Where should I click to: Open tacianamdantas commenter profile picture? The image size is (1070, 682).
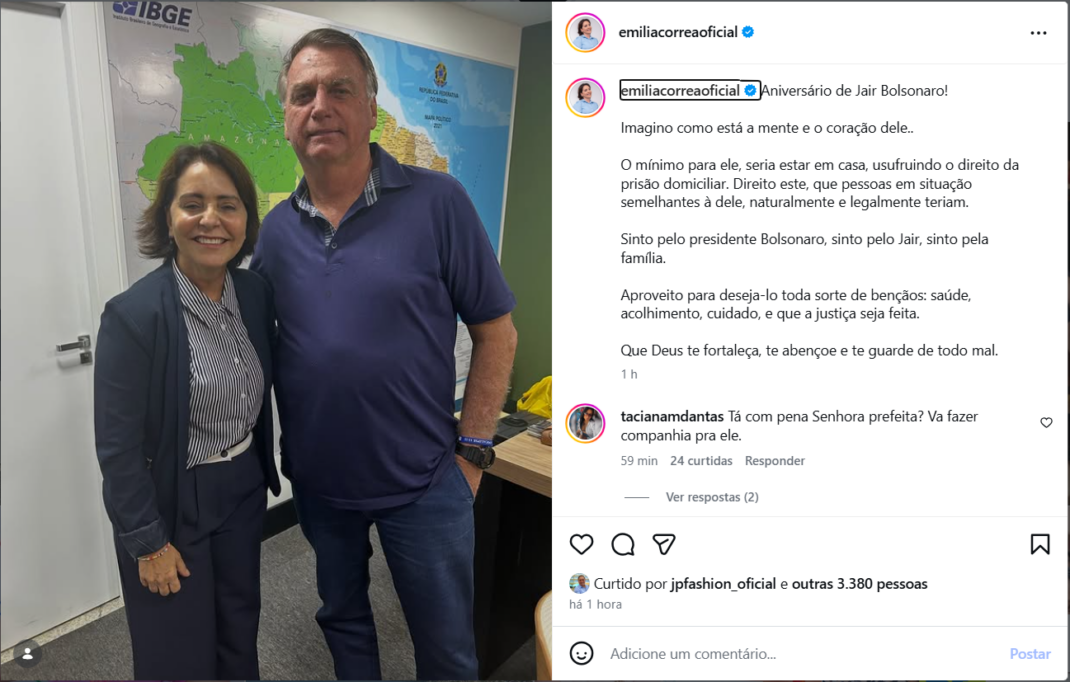point(585,423)
